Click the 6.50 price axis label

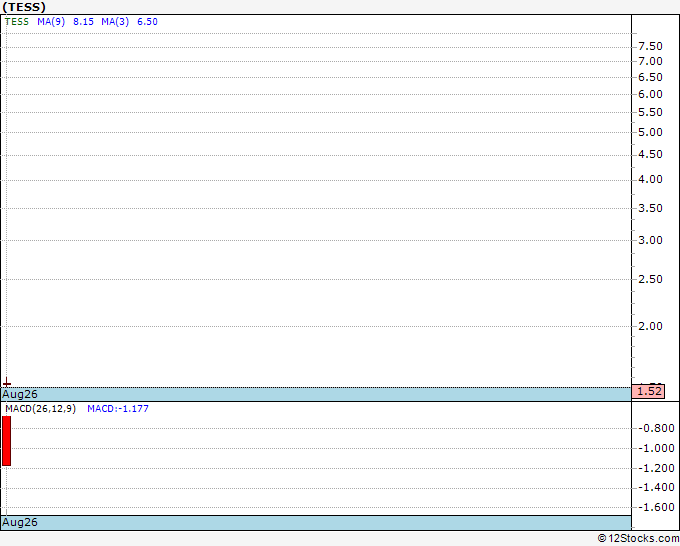650,77
